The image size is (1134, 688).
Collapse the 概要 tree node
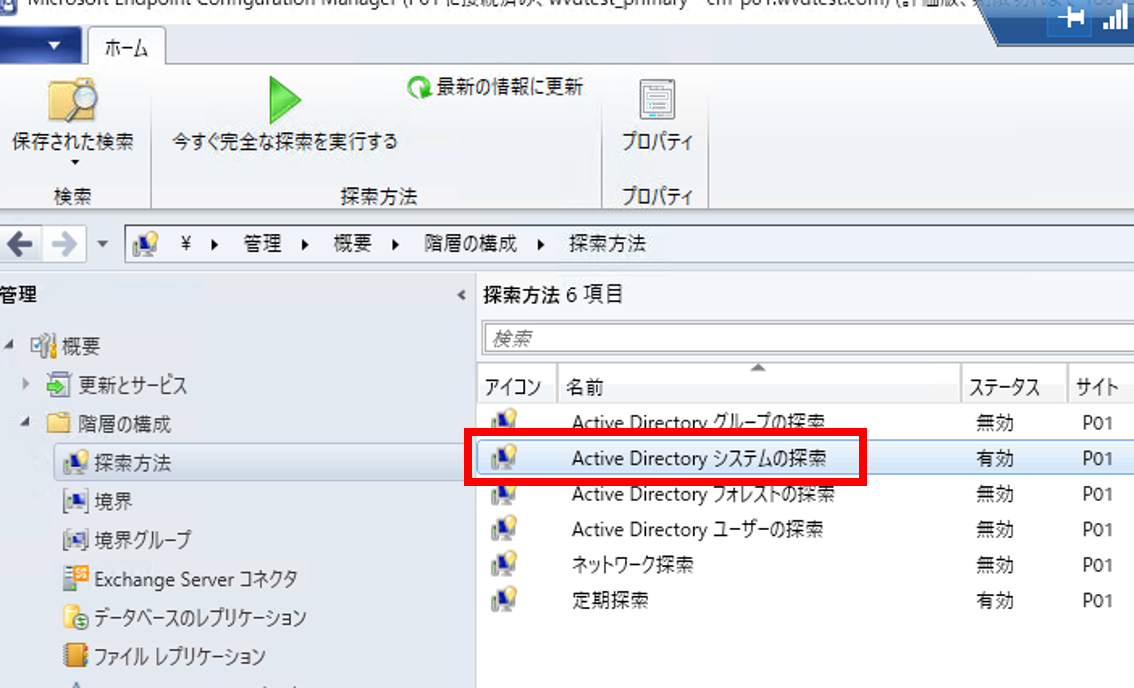click(x=9, y=345)
